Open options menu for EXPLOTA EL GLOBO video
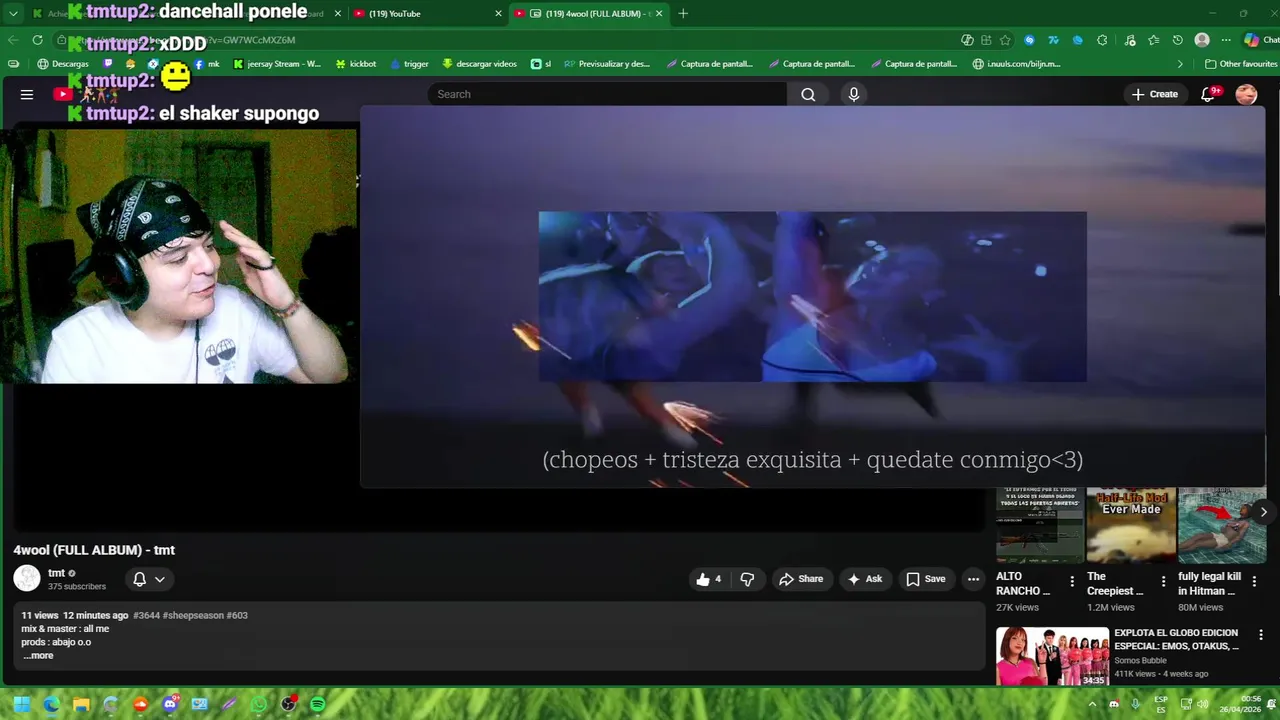This screenshot has width=1280, height=720. coord(1261,635)
